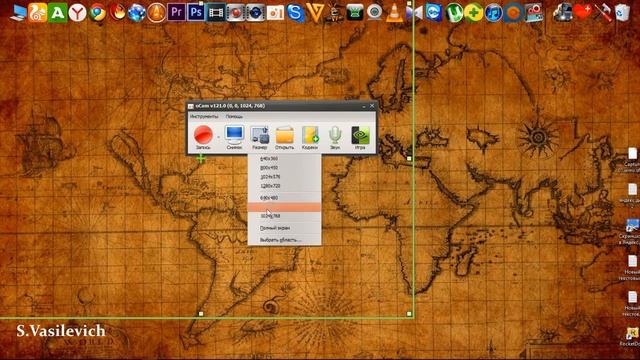The width and height of the screenshot is (640, 360).
Task: Open the pink boombox dock icon
Action: (x=535, y=13)
